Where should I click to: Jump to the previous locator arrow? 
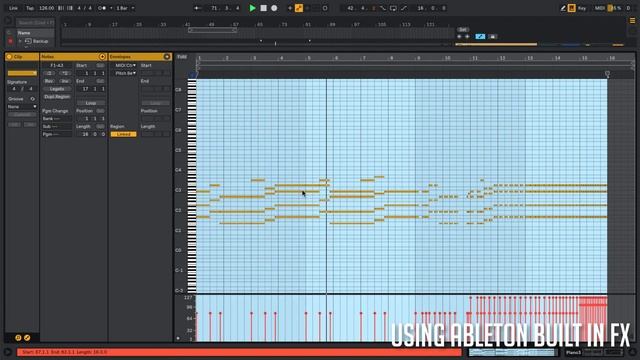[x=459, y=37]
